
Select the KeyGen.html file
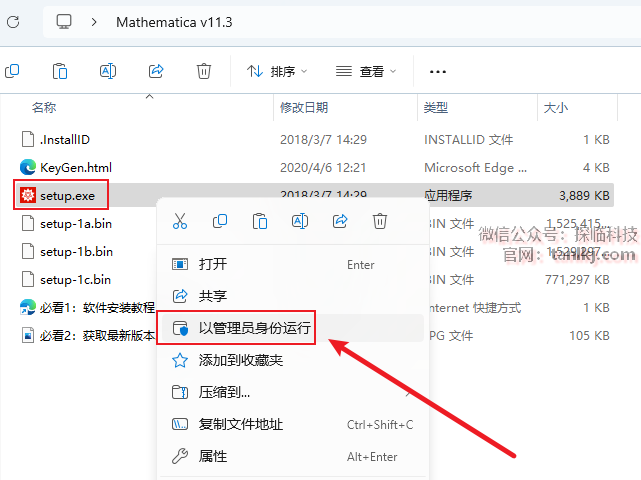pyautogui.click(x=76, y=168)
